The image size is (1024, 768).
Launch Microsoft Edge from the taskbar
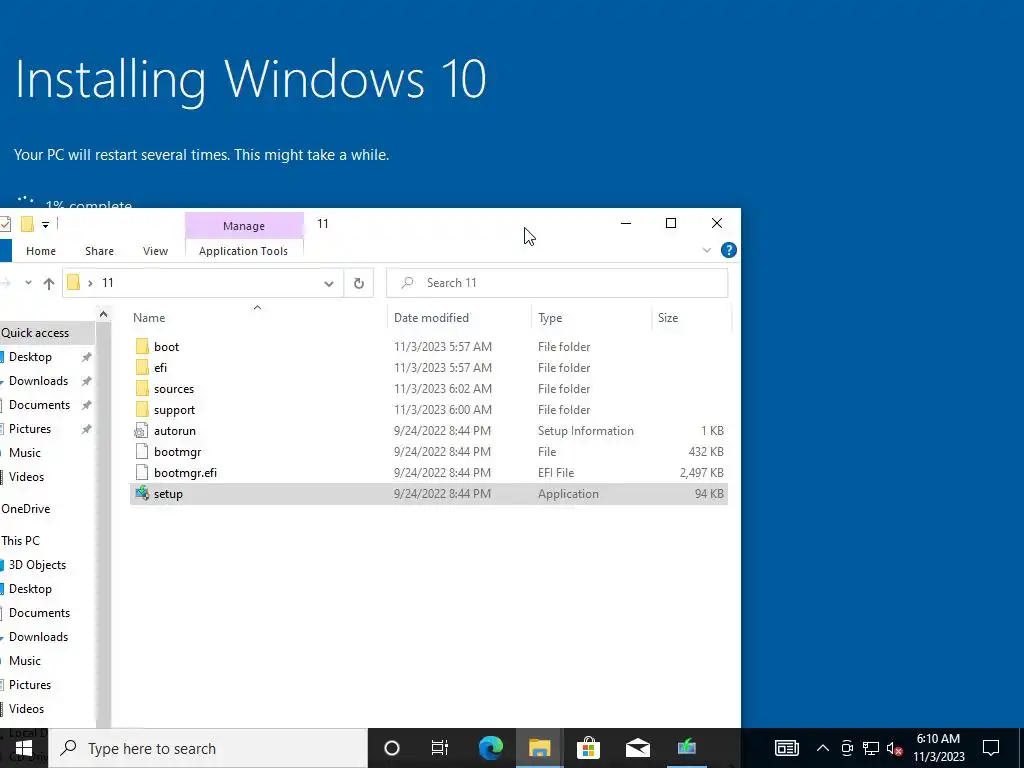coord(490,748)
